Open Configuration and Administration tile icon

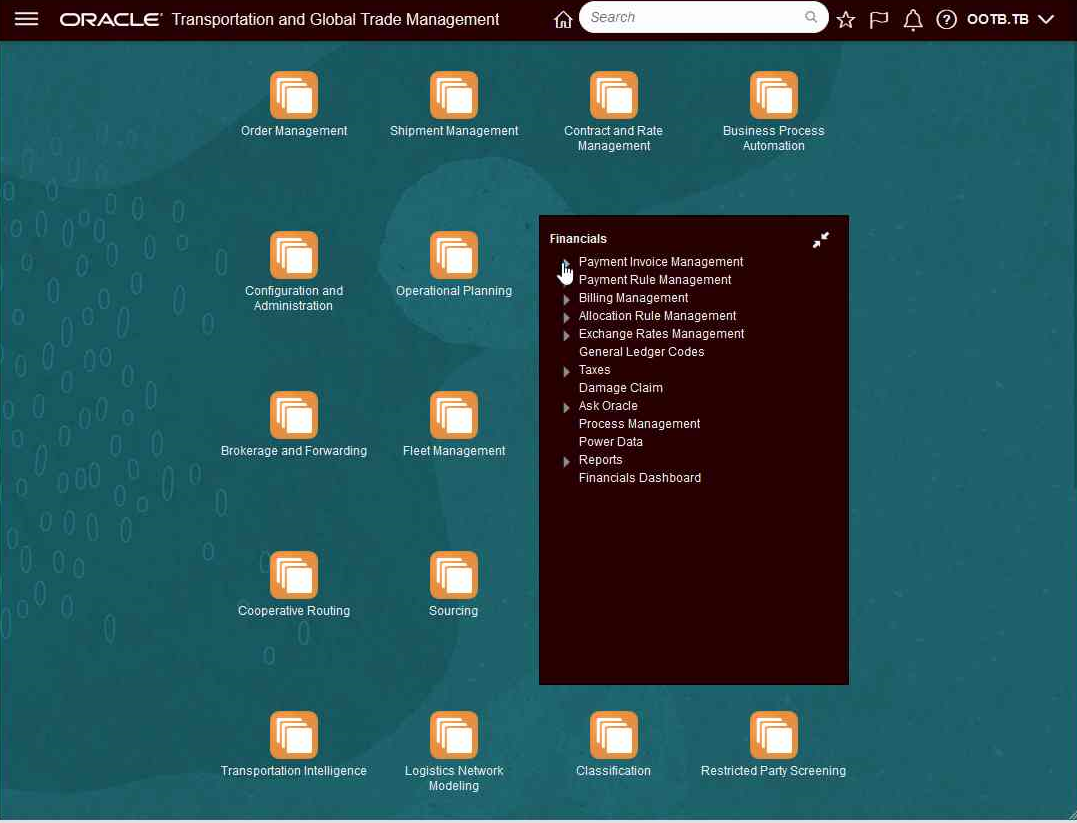pyautogui.click(x=294, y=255)
